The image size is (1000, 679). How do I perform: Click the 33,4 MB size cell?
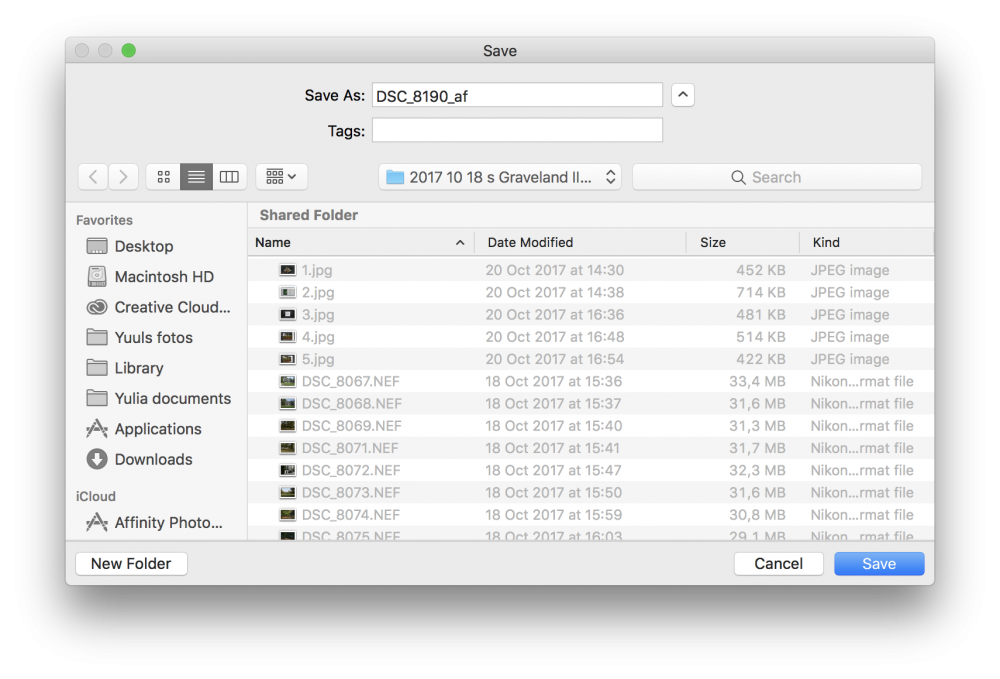pyautogui.click(x=757, y=381)
